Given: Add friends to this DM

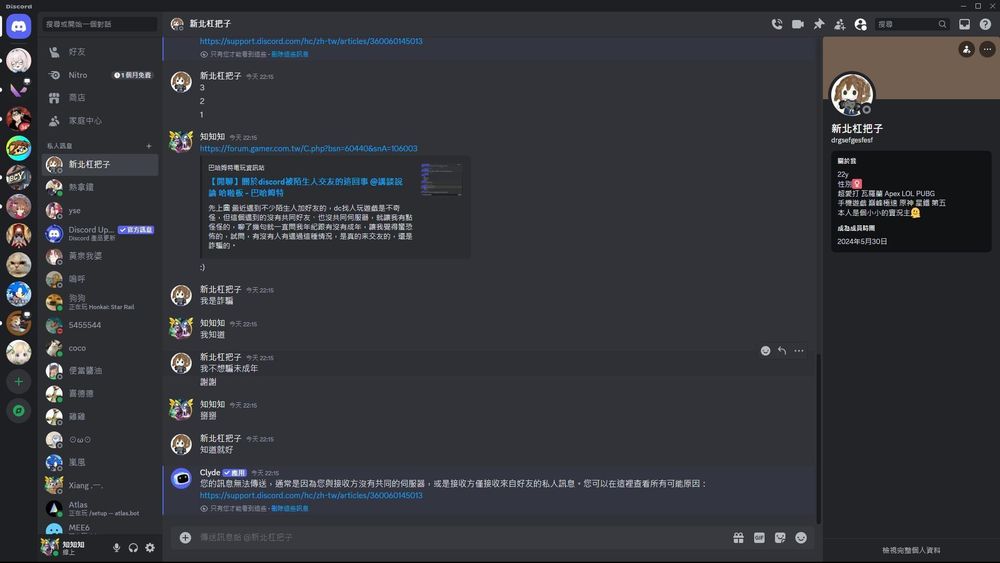Looking at the screenshot, I should pos(839,24).
